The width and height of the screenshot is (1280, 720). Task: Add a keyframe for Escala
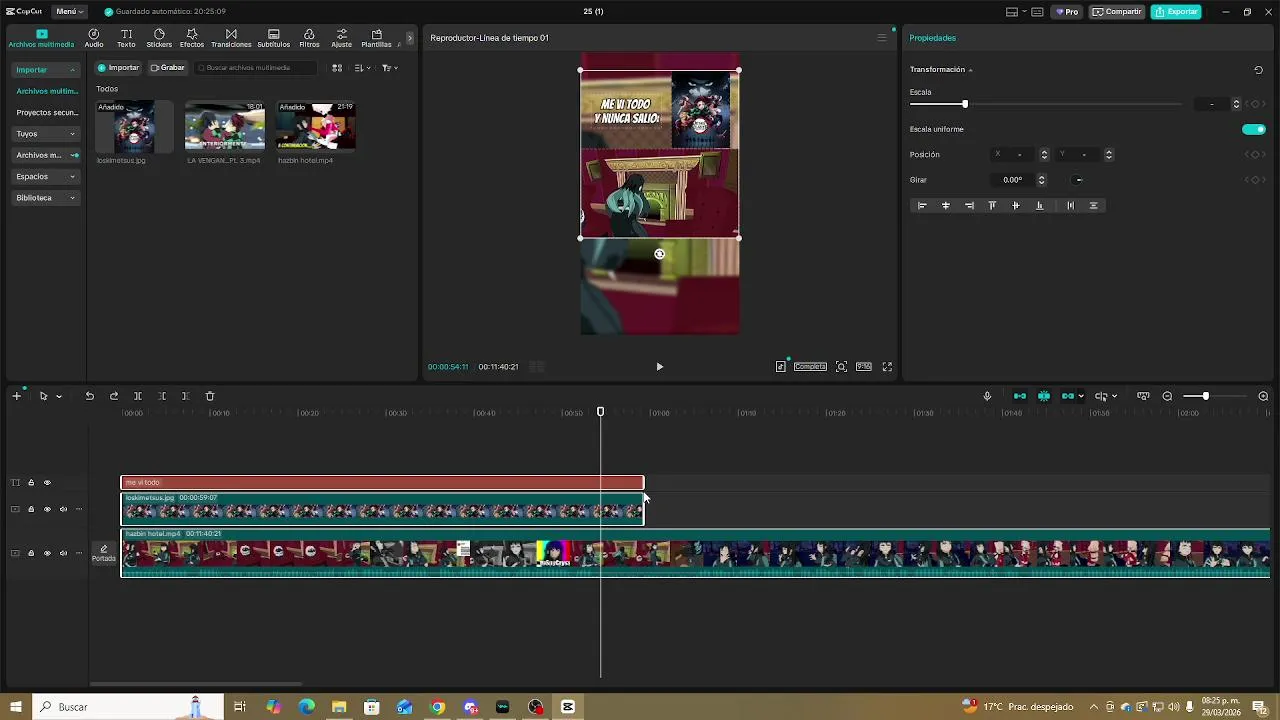point(1253,104)
